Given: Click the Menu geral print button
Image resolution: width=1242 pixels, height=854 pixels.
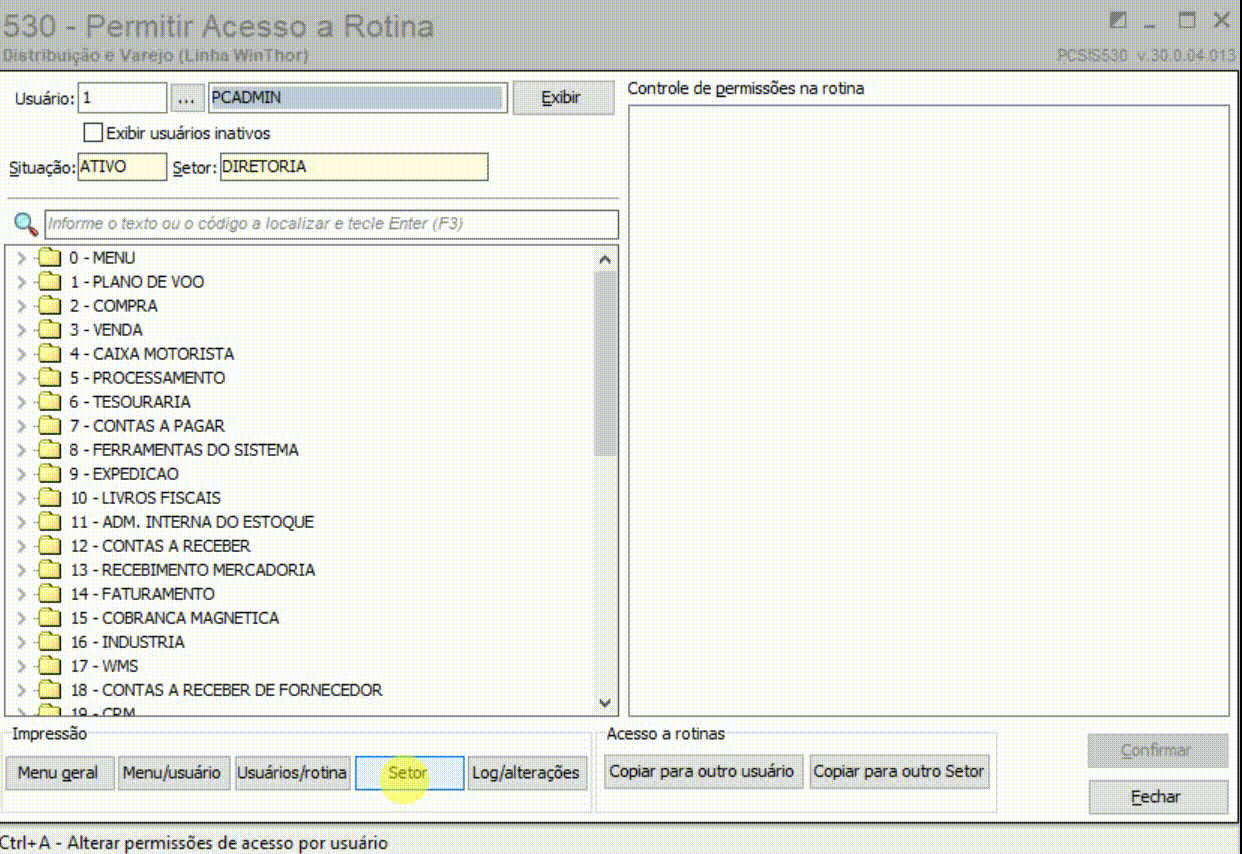Looking at the screenshot, I should 58,772.
